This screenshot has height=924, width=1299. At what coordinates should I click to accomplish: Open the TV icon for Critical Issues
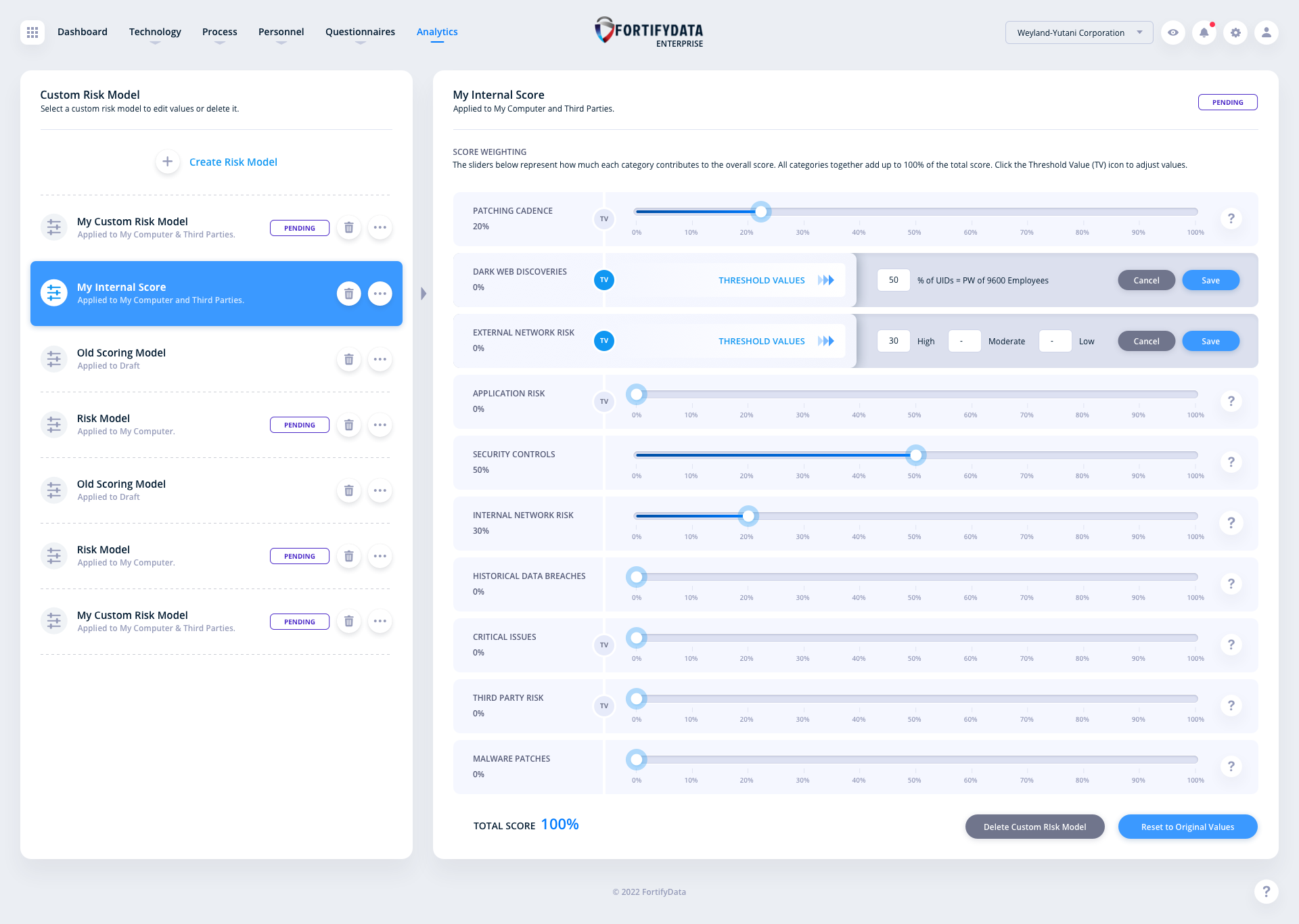603,645
